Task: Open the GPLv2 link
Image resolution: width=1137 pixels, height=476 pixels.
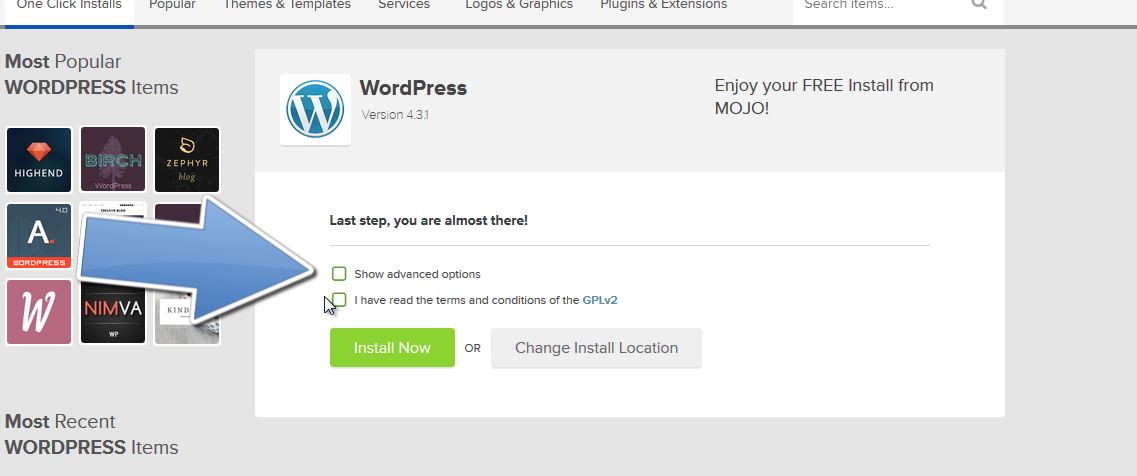Action: click(x=600, y=300)
